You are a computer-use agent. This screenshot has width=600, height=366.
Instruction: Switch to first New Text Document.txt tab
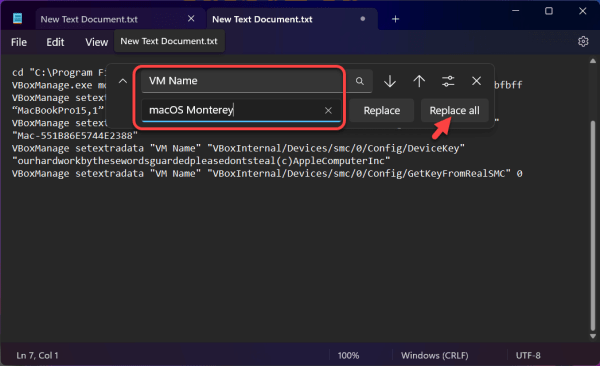click(x=89, y=19)
